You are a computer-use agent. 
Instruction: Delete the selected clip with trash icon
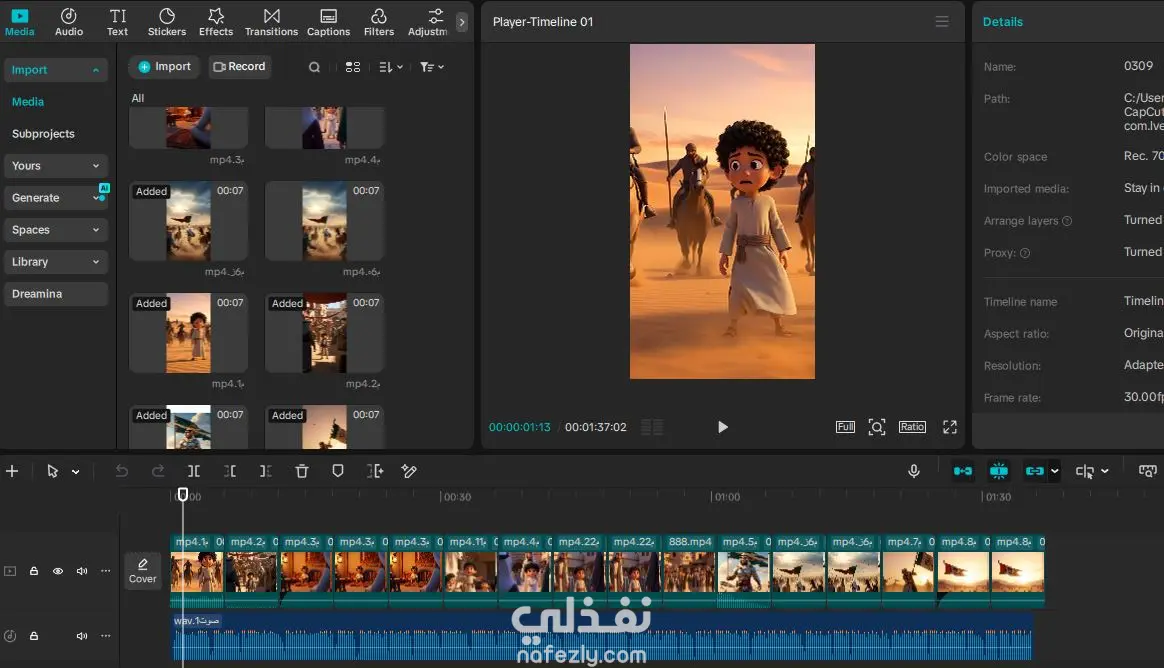pyautogui.click(x=301, y=471)
